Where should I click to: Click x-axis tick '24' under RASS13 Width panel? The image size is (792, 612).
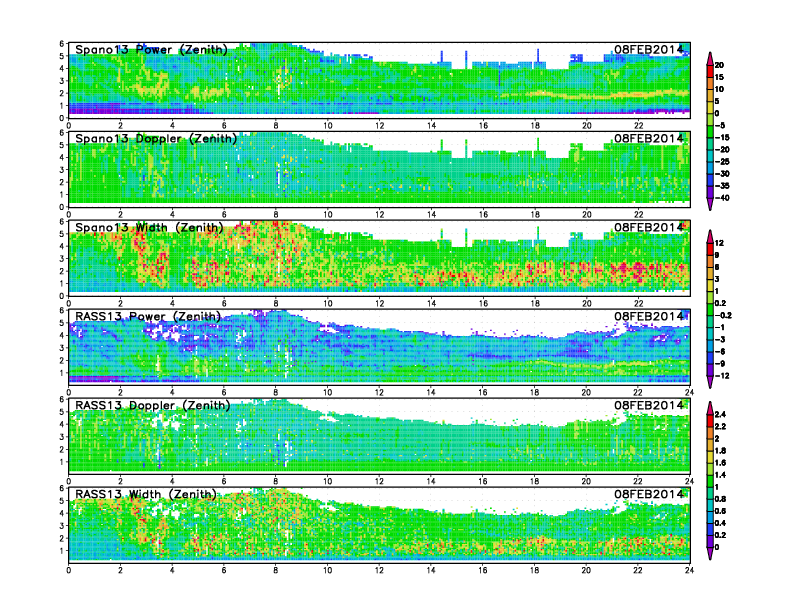[689, 570]
